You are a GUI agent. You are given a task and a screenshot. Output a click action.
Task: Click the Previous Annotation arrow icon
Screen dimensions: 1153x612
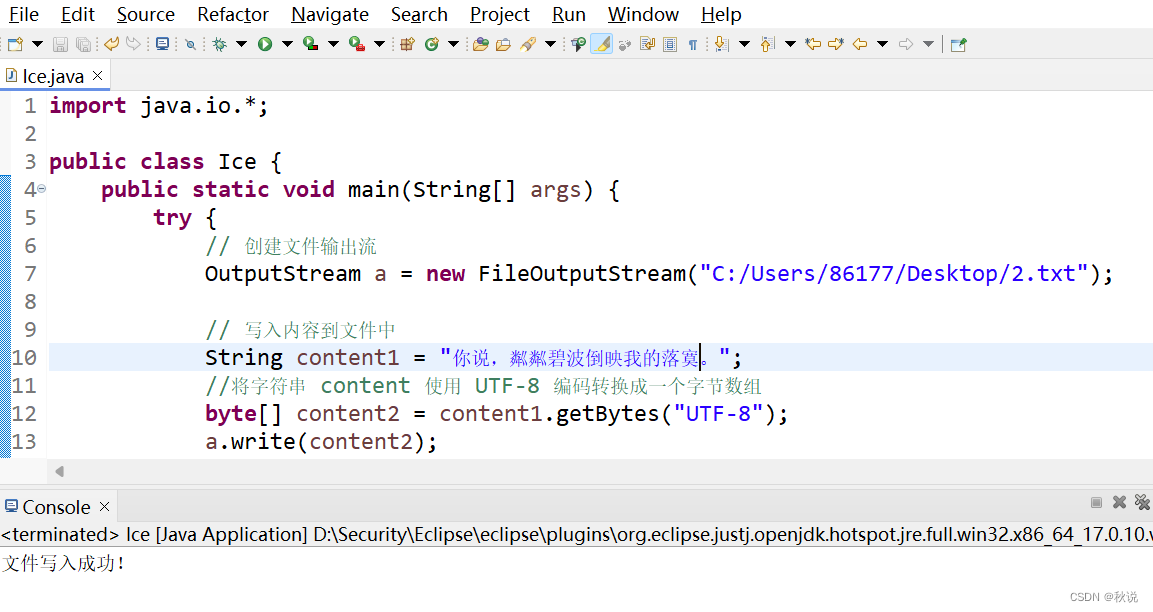tap(768, 45)
